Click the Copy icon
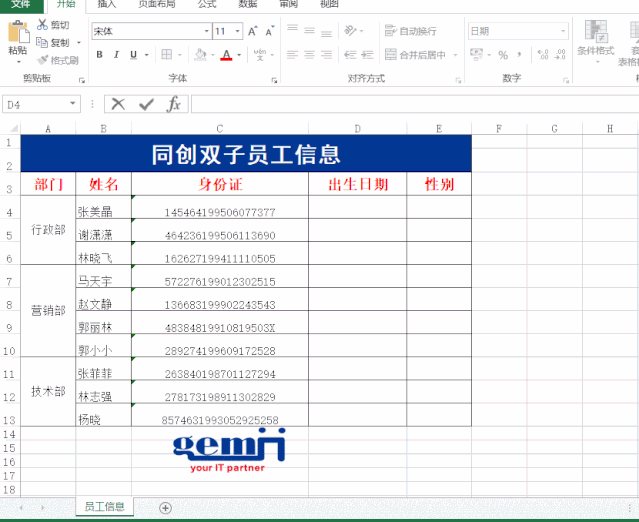This screenshot has height=522, width=639. click(x=42, y=42)
